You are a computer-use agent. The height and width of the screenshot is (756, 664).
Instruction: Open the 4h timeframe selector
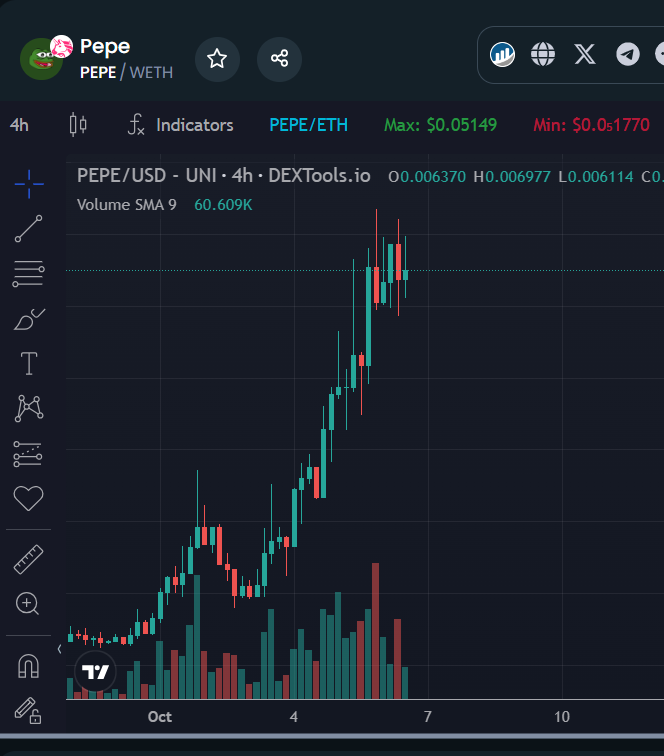coord(19,125)
